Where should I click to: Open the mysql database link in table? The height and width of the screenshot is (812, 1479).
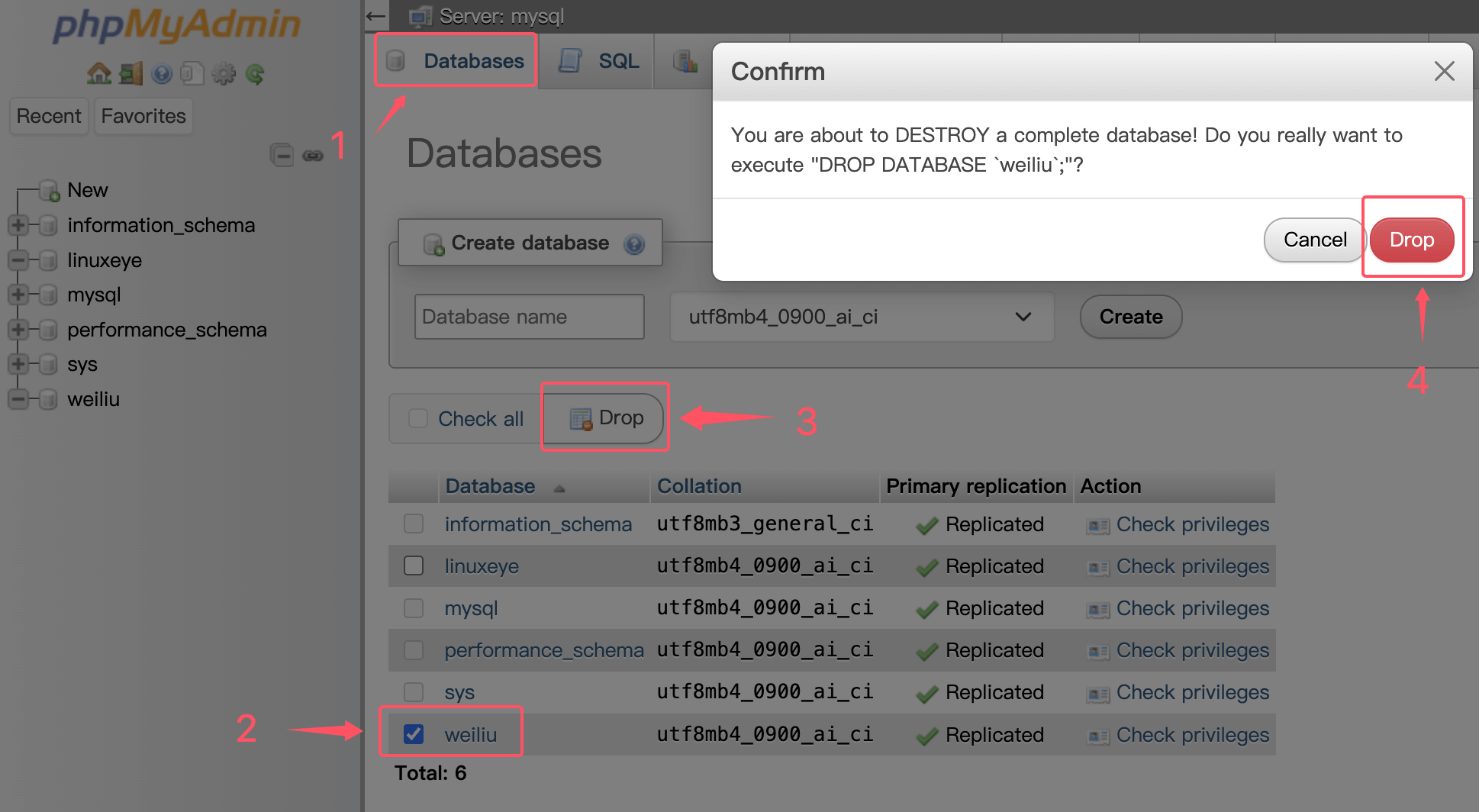[471, 608]
